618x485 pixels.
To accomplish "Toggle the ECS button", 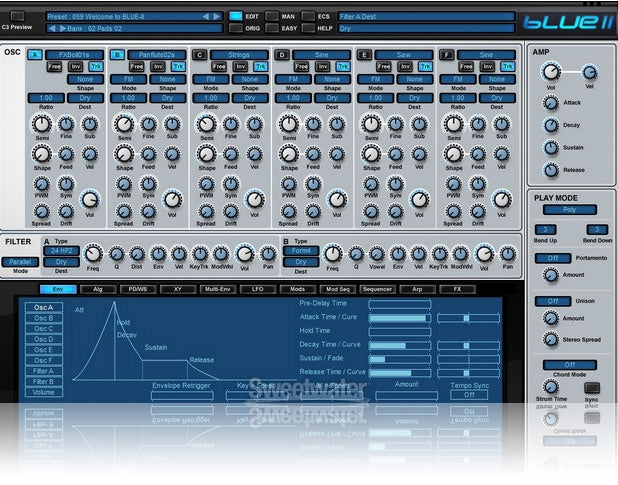I will pos(308,16).
